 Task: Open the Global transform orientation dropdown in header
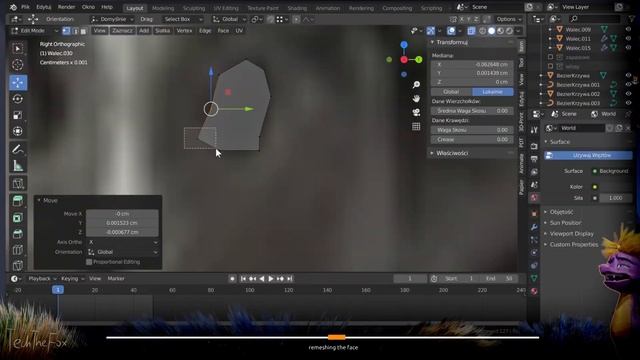point(229,19)
